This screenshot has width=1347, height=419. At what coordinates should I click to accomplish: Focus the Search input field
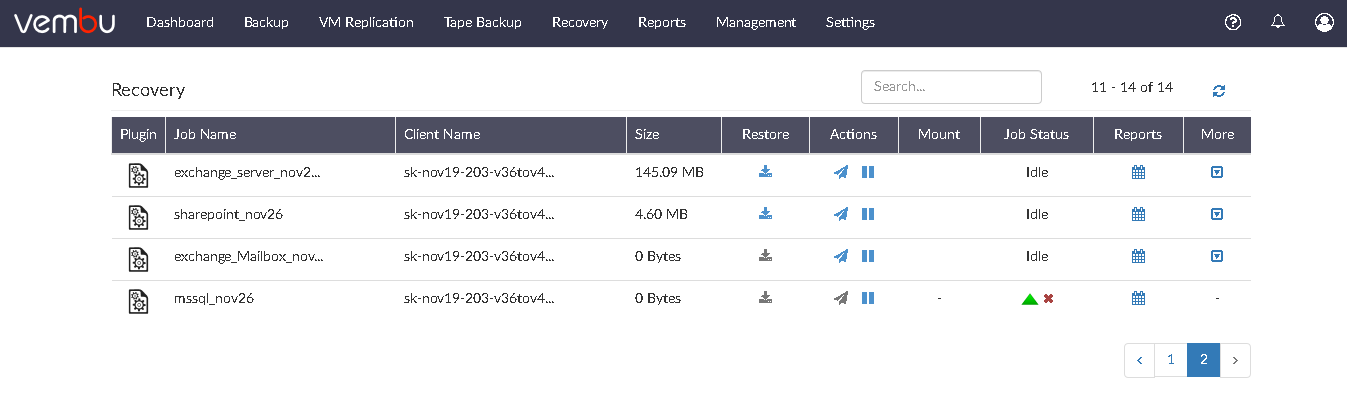tap(951, 87)
